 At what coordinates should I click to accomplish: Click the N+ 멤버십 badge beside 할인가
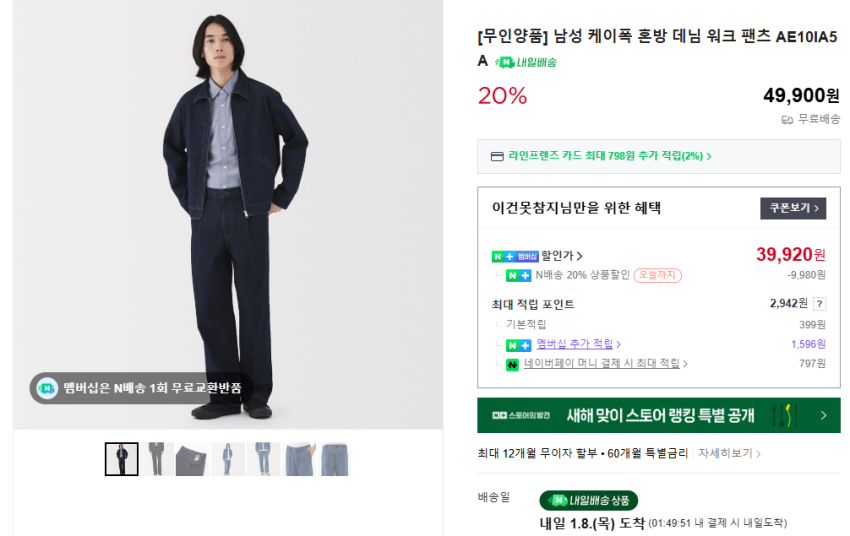[515, 256]
